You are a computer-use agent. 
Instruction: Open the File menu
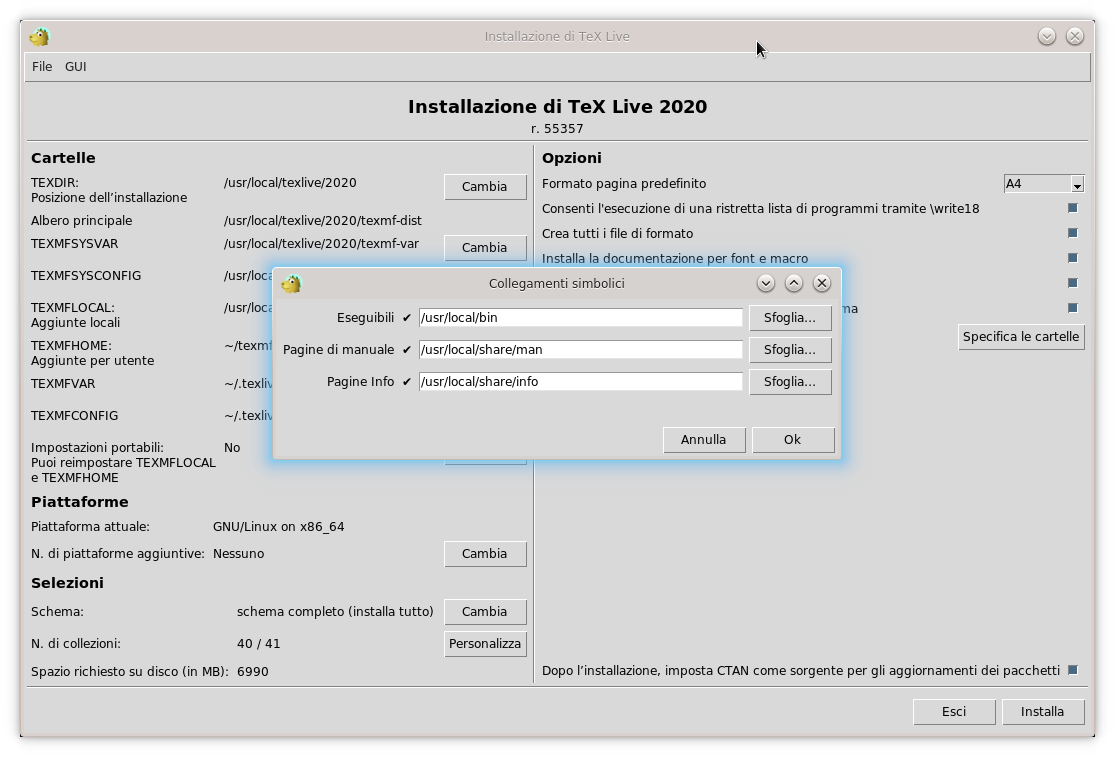point(42,66)
